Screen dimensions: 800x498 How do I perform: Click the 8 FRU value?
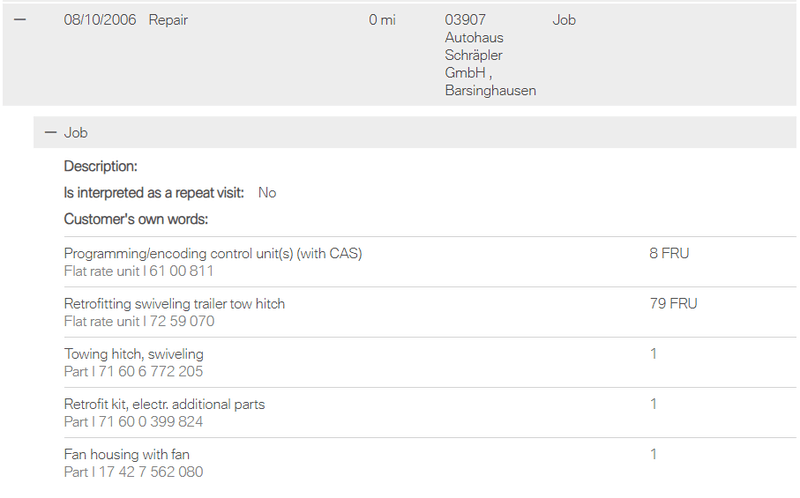669,254
